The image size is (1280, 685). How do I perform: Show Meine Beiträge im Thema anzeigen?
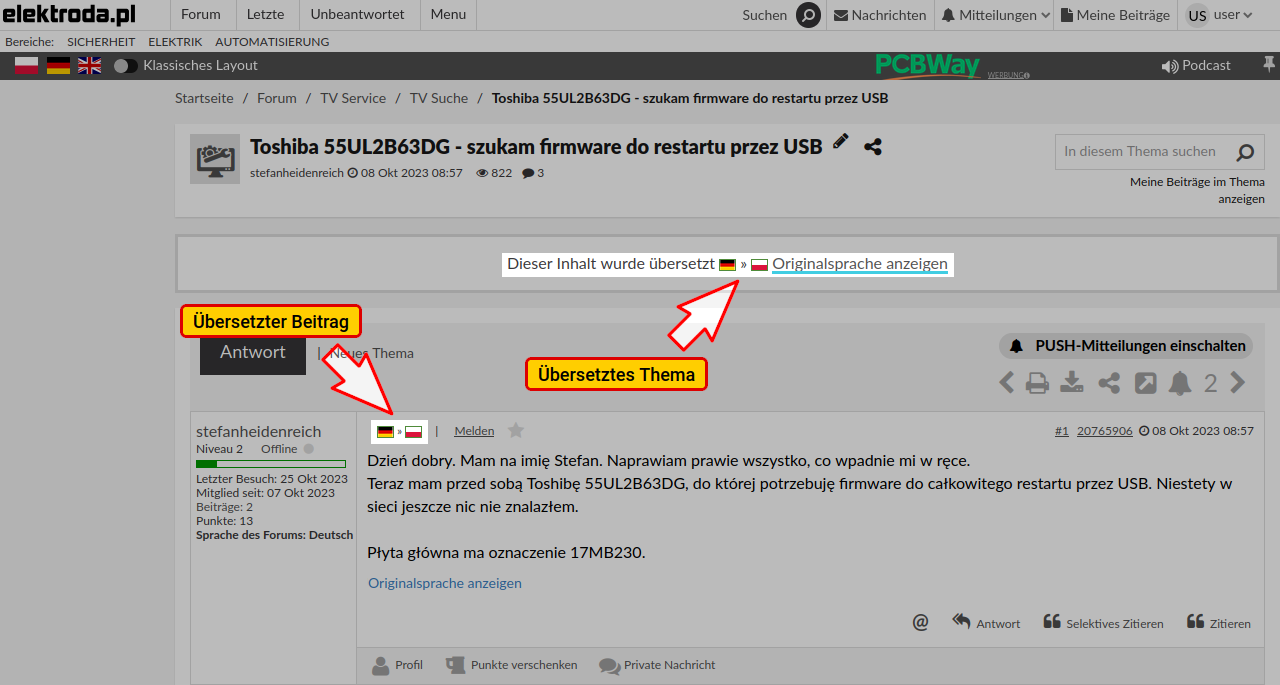pyautogui.click(x=1197, y=190)
